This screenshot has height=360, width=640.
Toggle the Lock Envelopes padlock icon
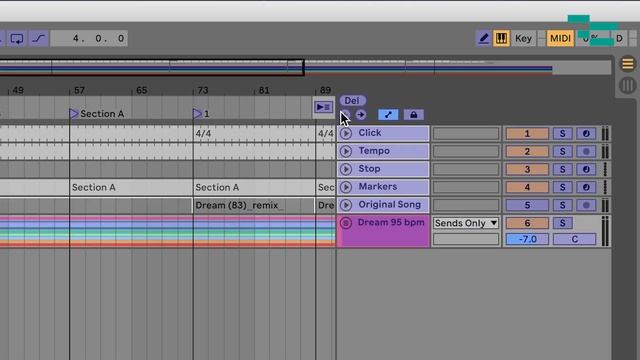pos(413,115)
